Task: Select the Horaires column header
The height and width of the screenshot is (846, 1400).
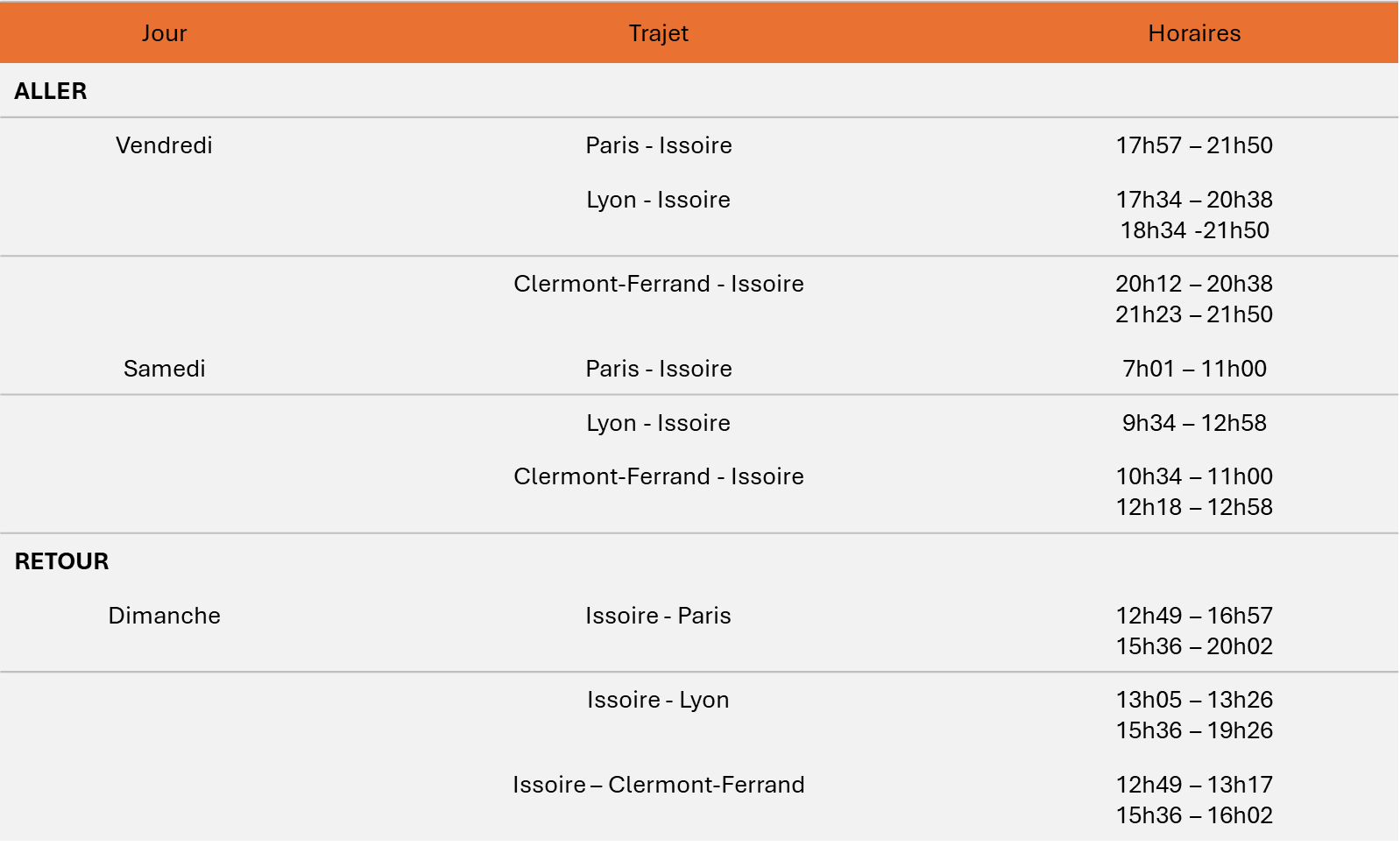Action: 1194,33
